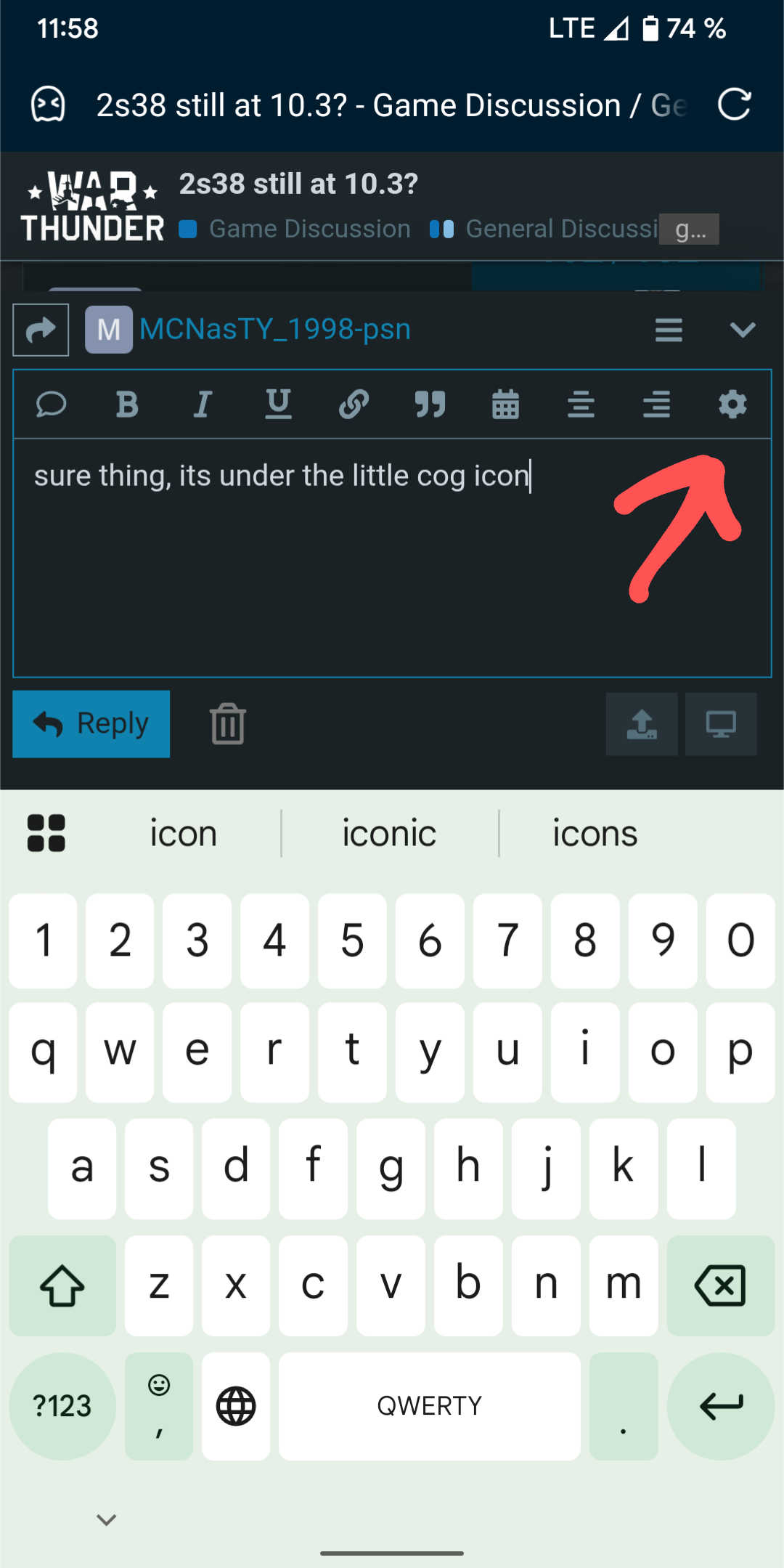Collapse the composer with down chevron
Screen dimensions: 784x1568
click(x=743, y=330)
